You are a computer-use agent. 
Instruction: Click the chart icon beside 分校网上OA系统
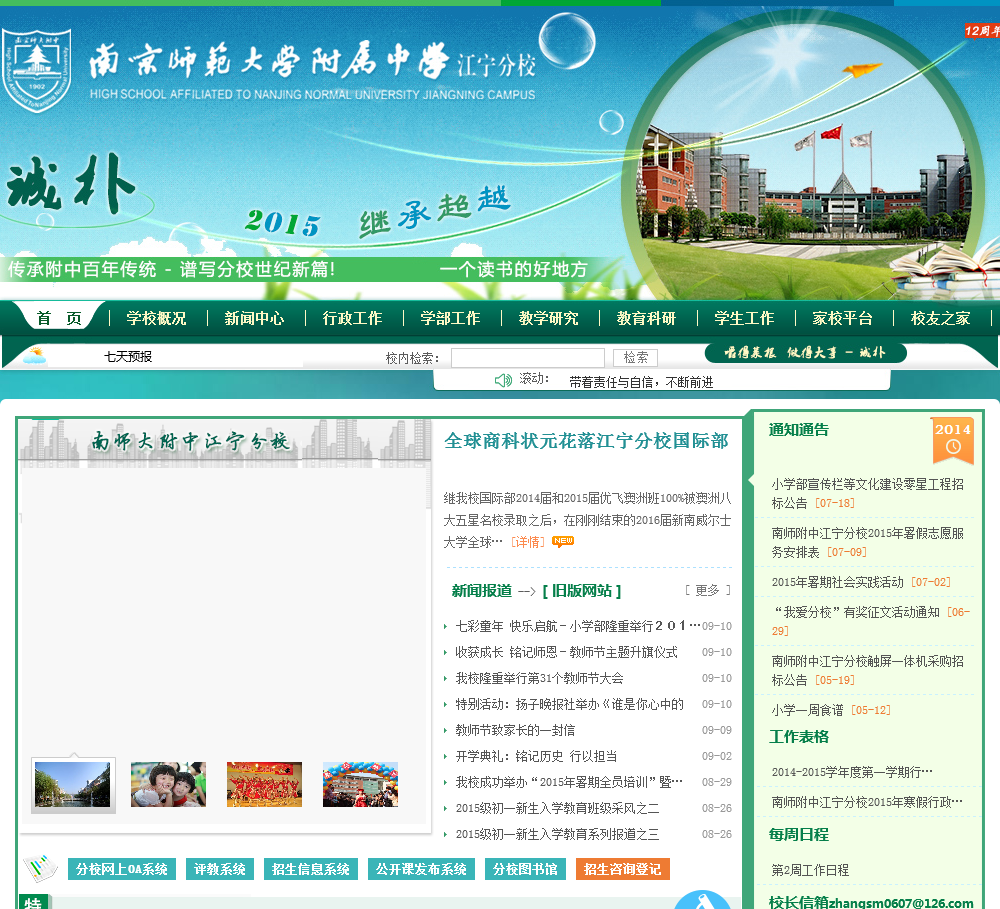(41, 868)
